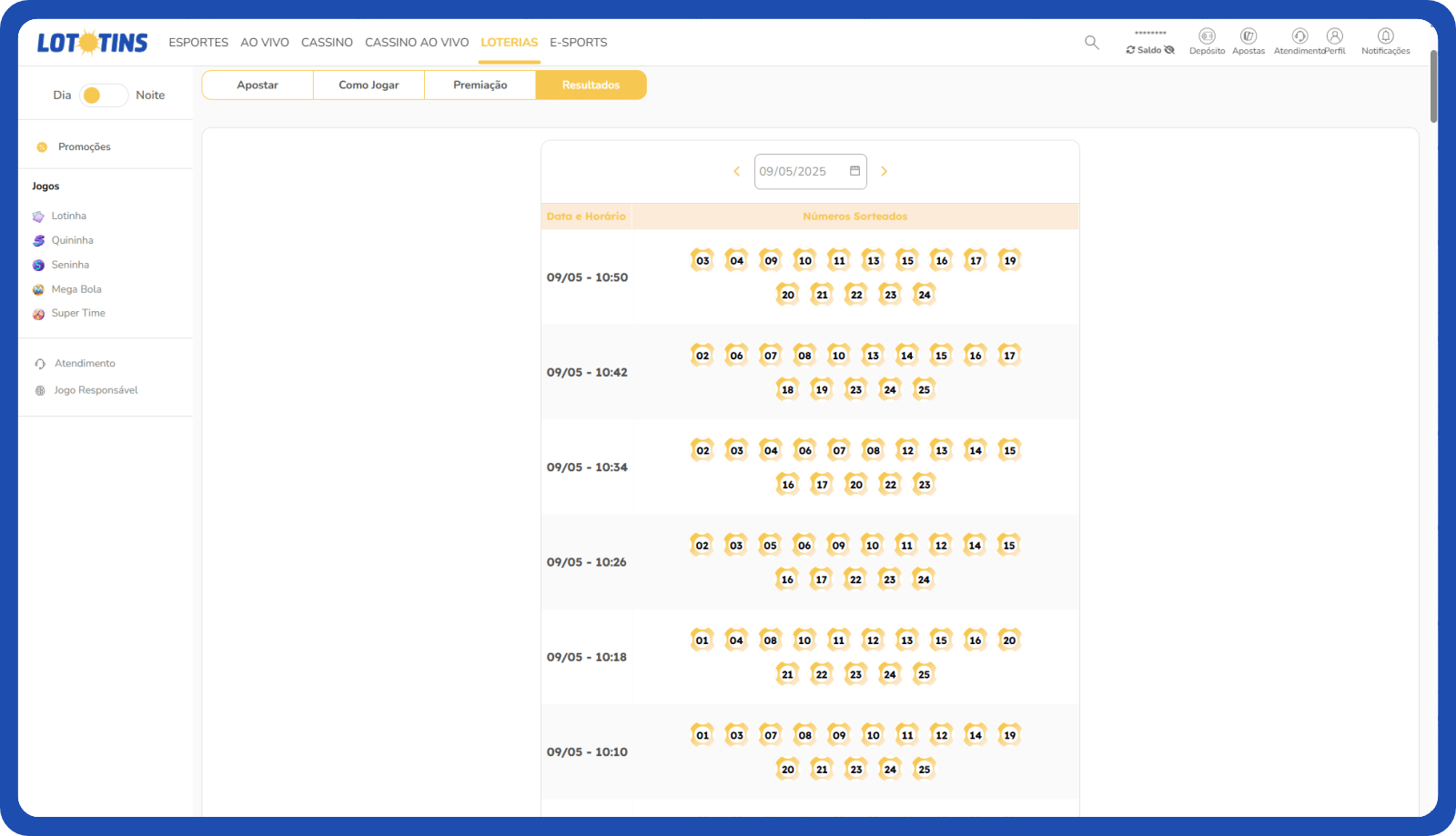Click the 09/05 - 10:34 draw time

[x=587, y=468]
